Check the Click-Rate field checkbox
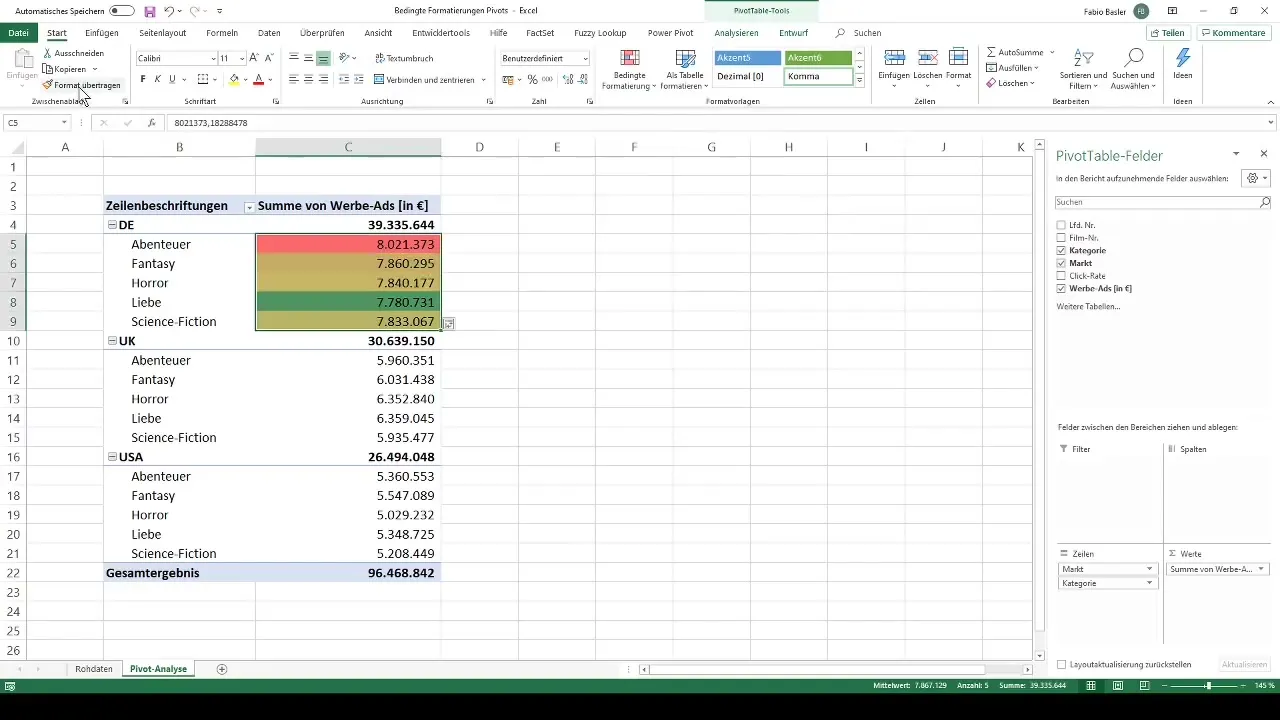This screenshot has width=1280, height=720. point(1061,275)
